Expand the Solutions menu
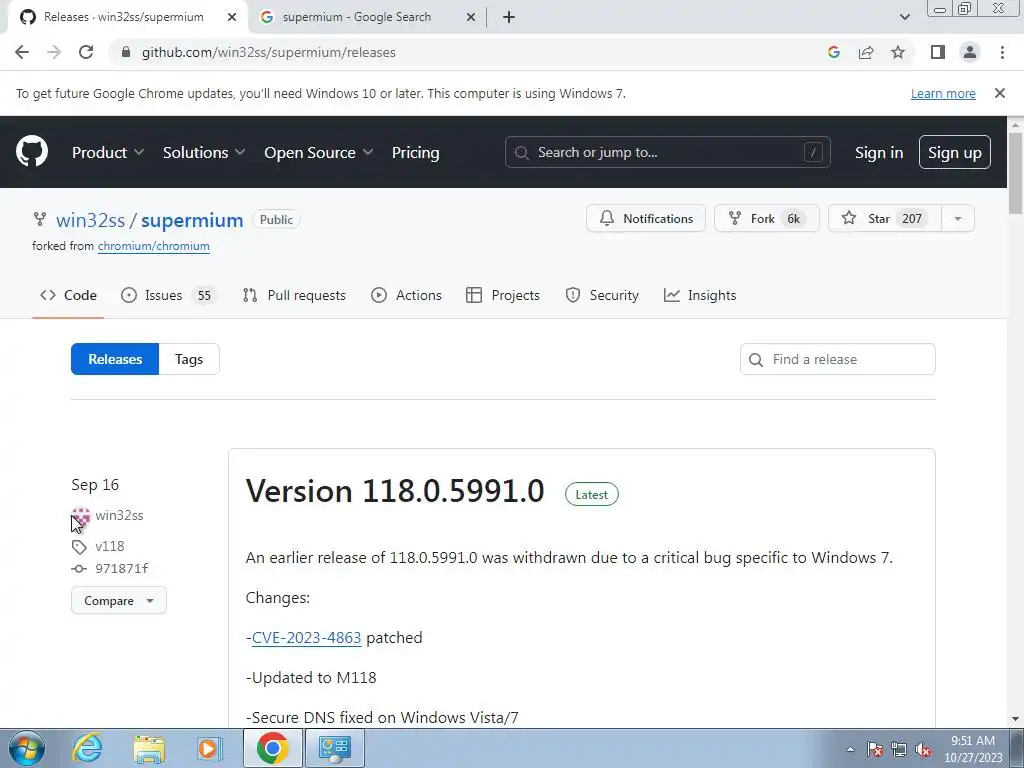 (204, 152)
